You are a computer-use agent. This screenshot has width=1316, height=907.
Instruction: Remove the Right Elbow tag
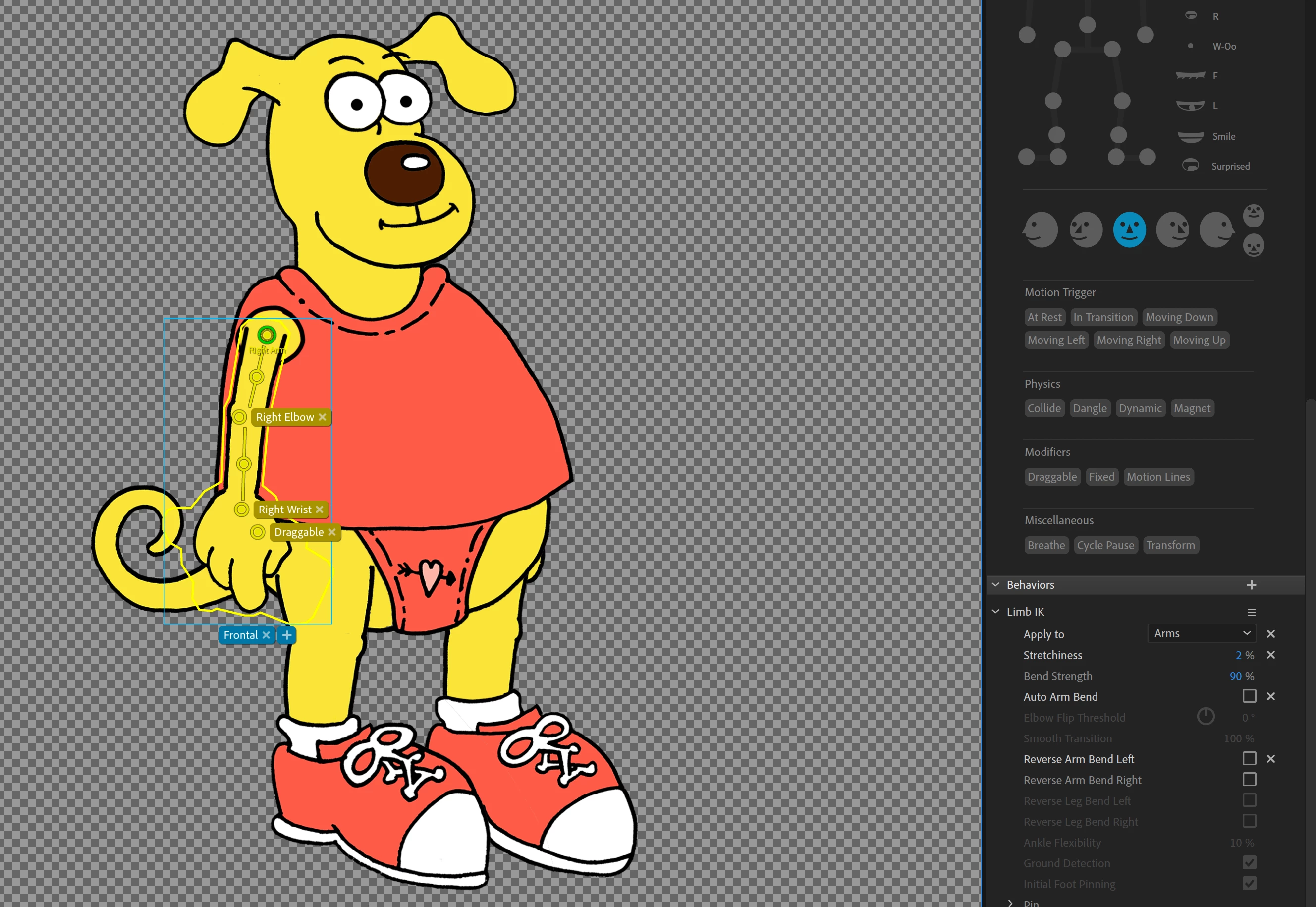tap(322, 417)
